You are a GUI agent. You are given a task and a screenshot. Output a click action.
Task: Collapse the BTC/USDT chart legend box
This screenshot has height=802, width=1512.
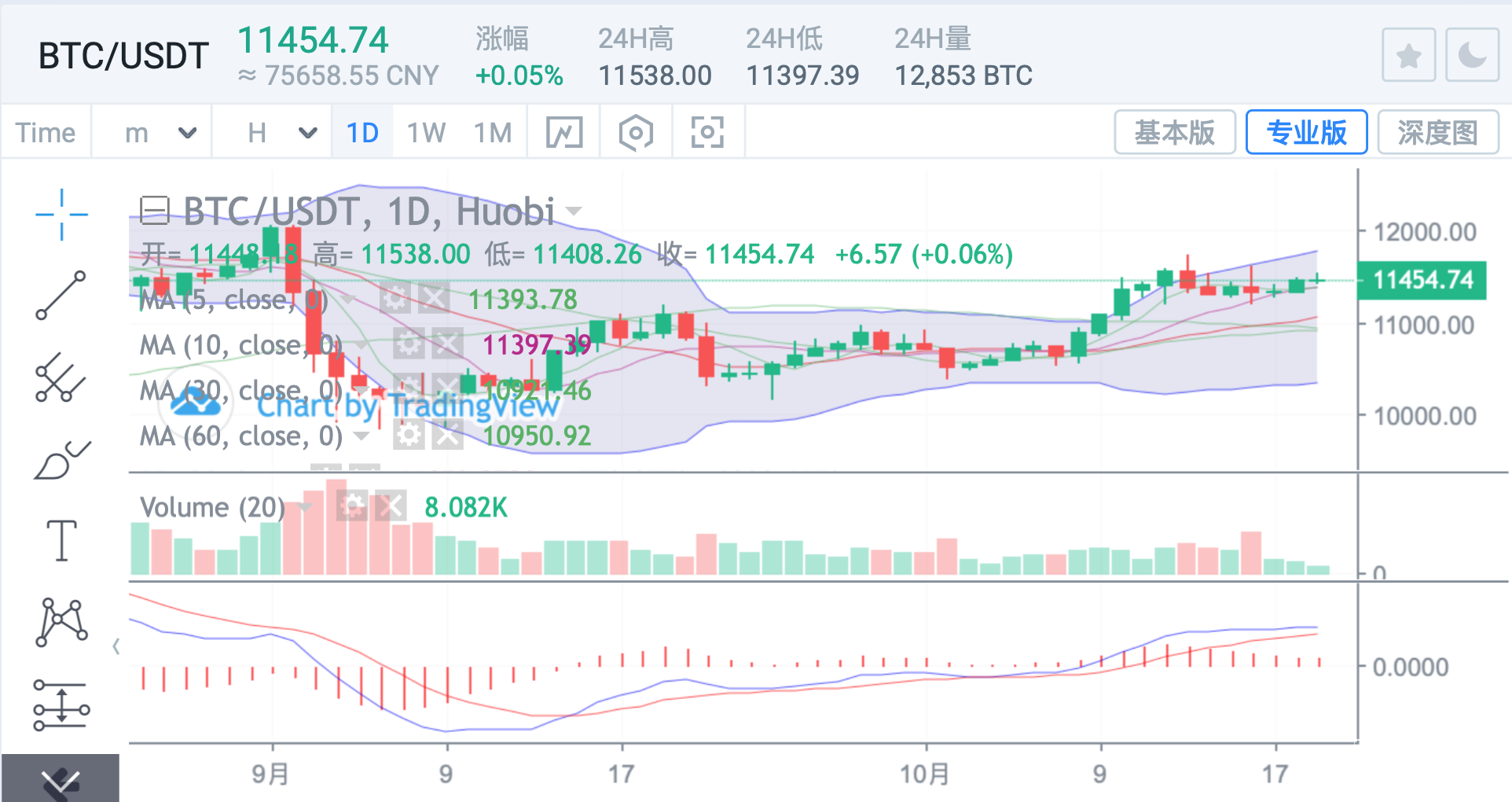[x=154, y=210]
